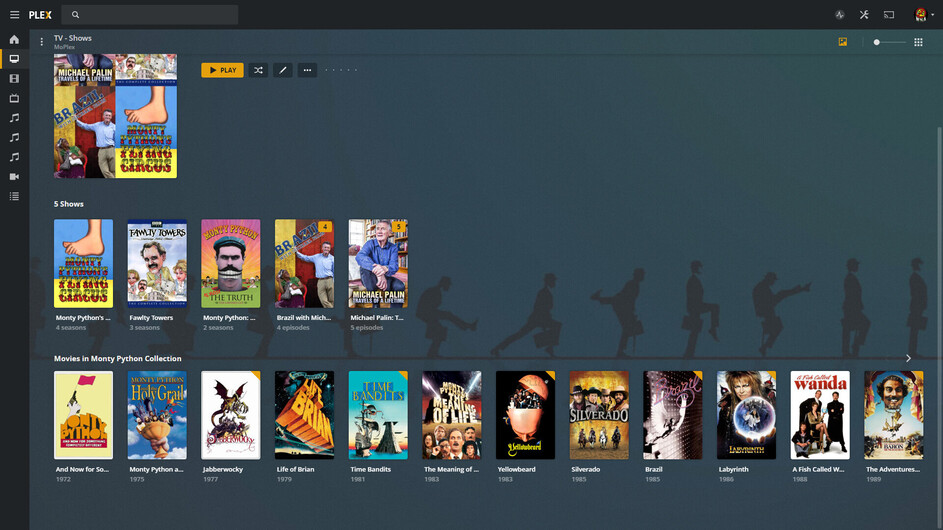This screenshot has height=530, width=943.
Task: Shuffle the collection
Action: [258, 70]
